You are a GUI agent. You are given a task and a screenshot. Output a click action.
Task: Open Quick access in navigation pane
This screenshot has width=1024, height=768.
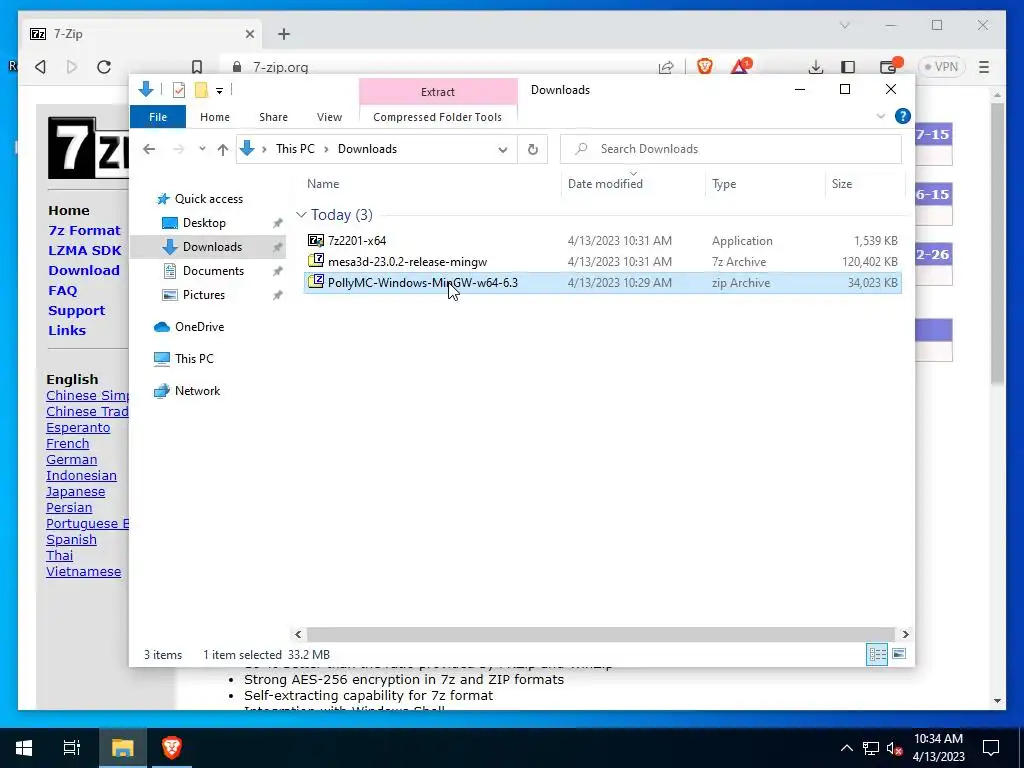coord(208,199)
